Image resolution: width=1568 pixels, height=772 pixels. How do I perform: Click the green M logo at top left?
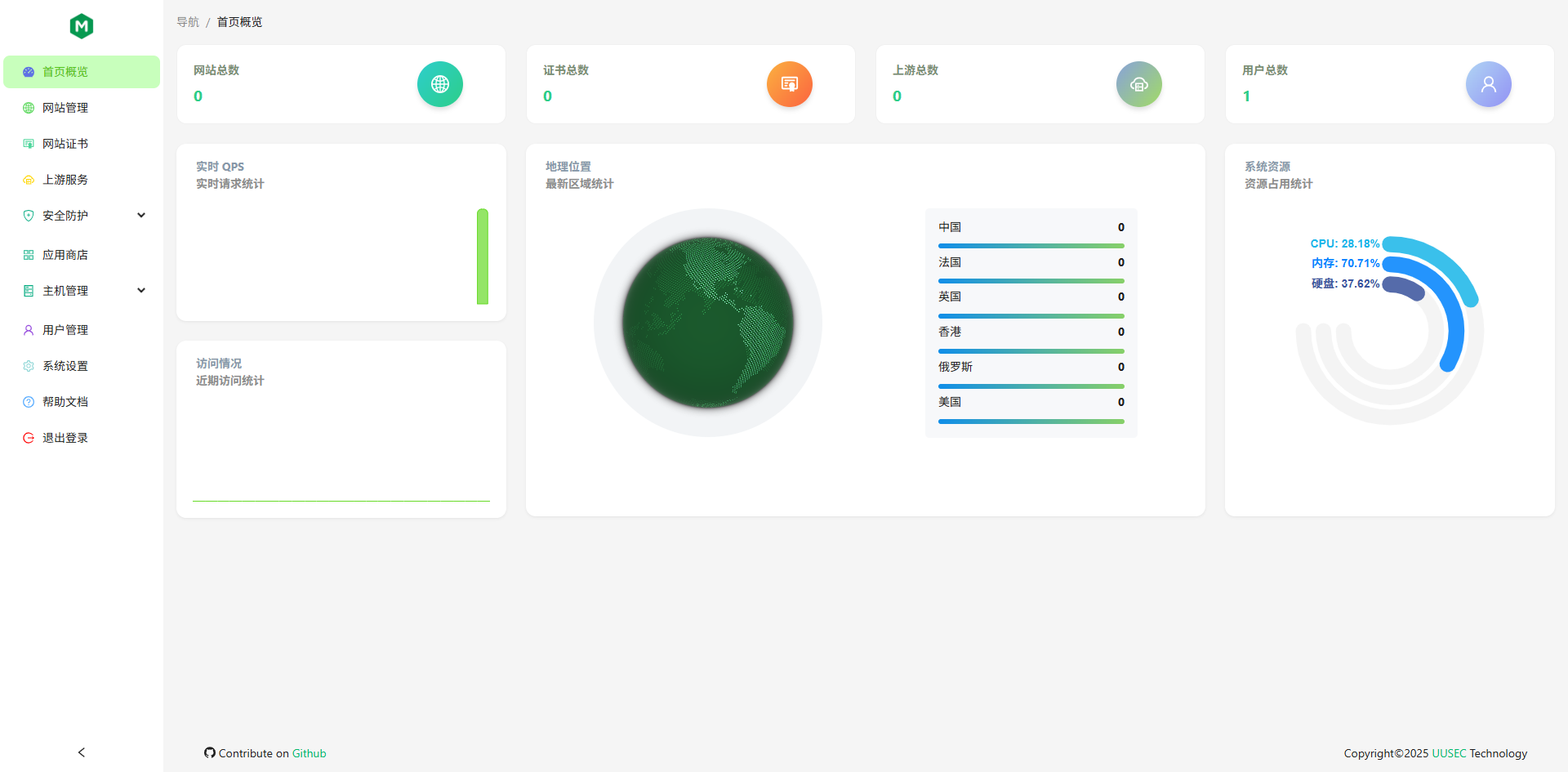click(81, 26)
